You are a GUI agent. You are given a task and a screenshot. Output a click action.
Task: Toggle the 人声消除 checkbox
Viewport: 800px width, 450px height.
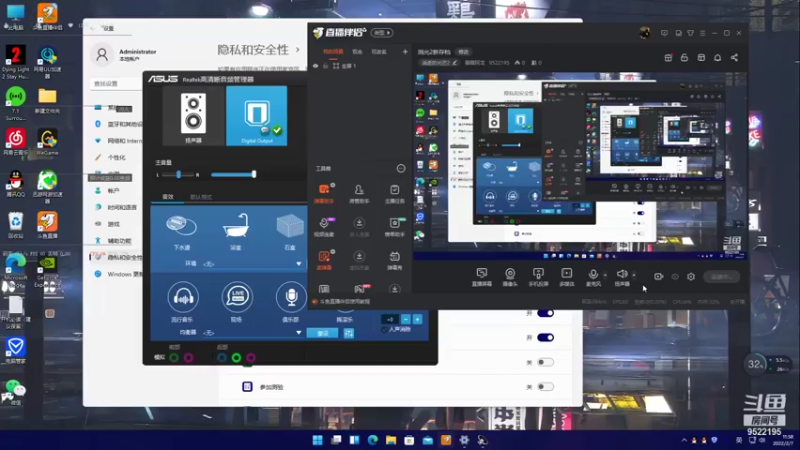coord(384,330)
